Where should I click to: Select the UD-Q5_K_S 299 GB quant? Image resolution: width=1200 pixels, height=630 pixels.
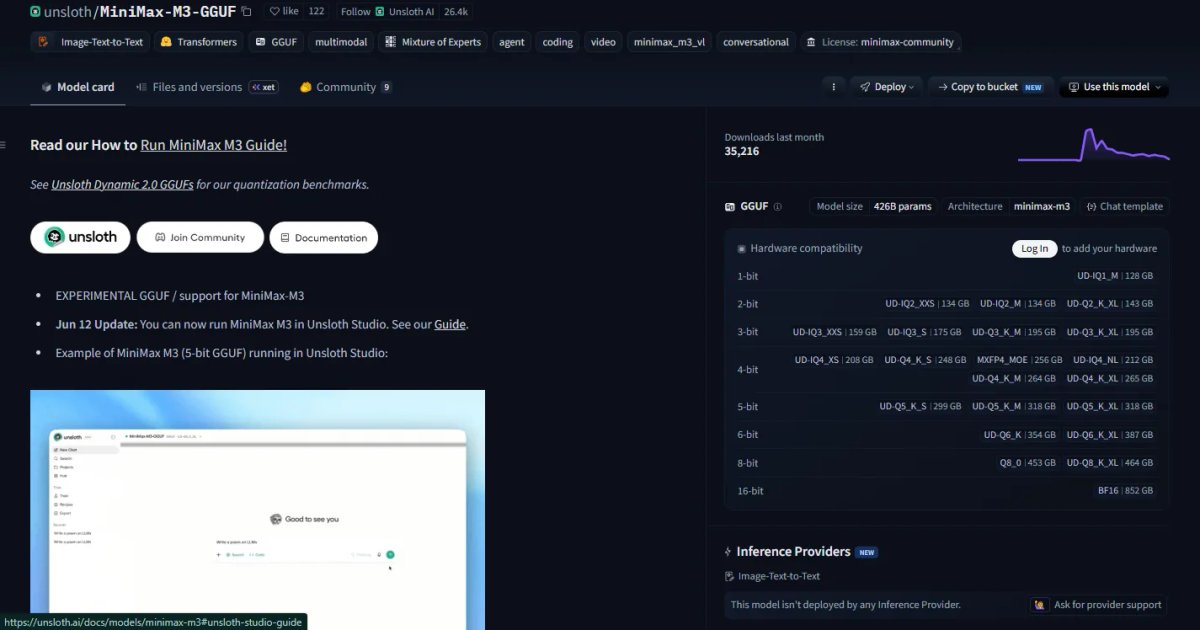coord(920,406)
